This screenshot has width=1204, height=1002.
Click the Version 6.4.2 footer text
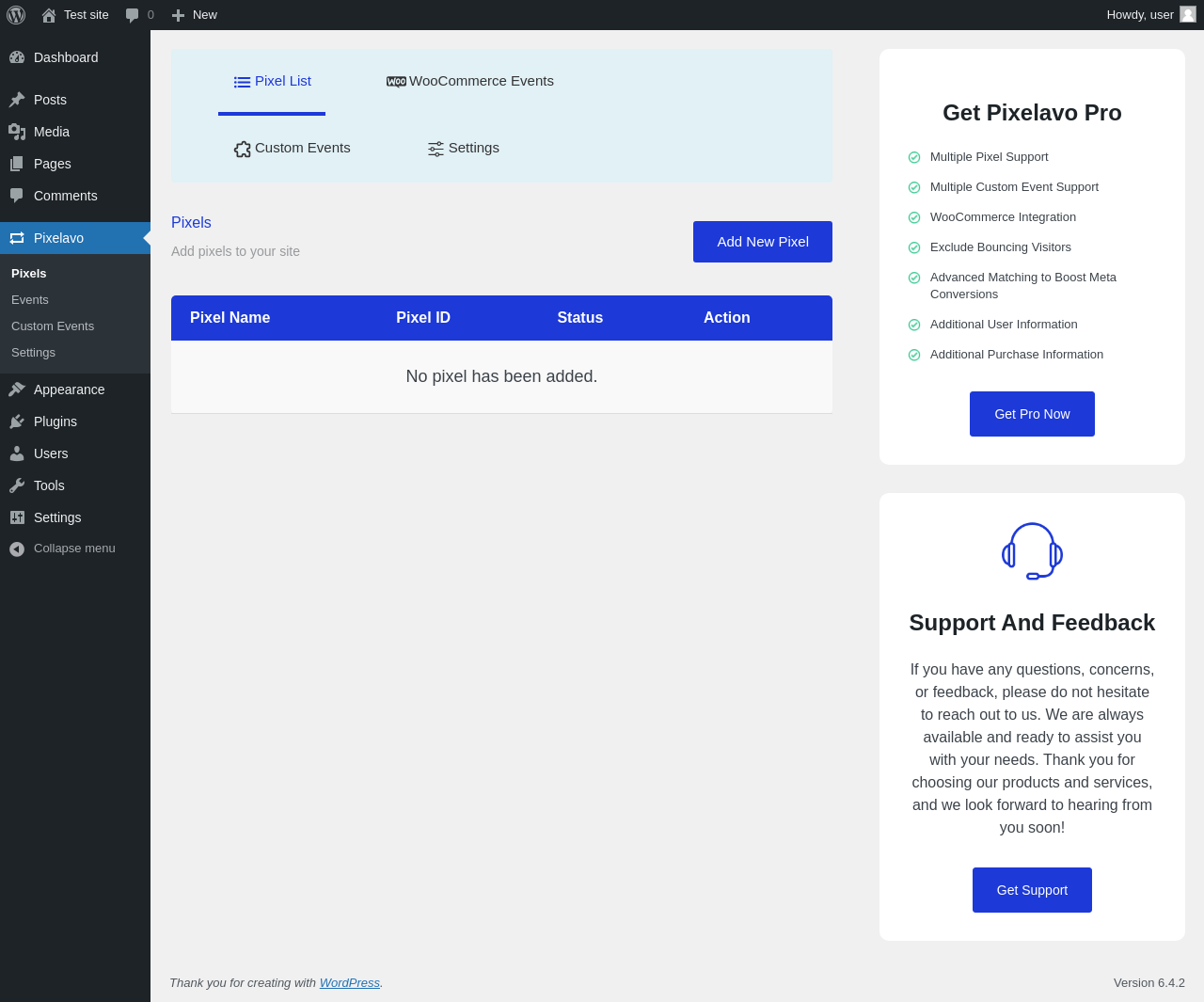(1149, 983)
